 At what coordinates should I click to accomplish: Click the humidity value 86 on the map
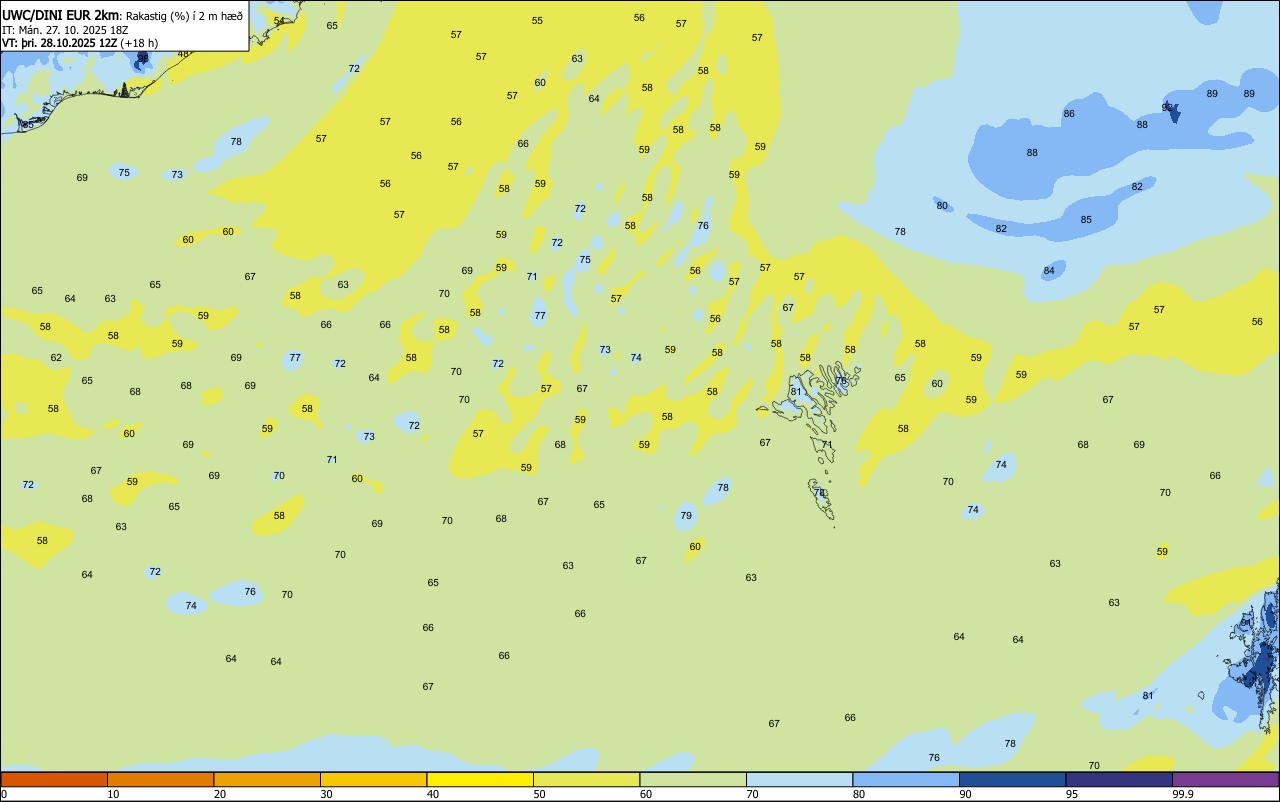1069,114
